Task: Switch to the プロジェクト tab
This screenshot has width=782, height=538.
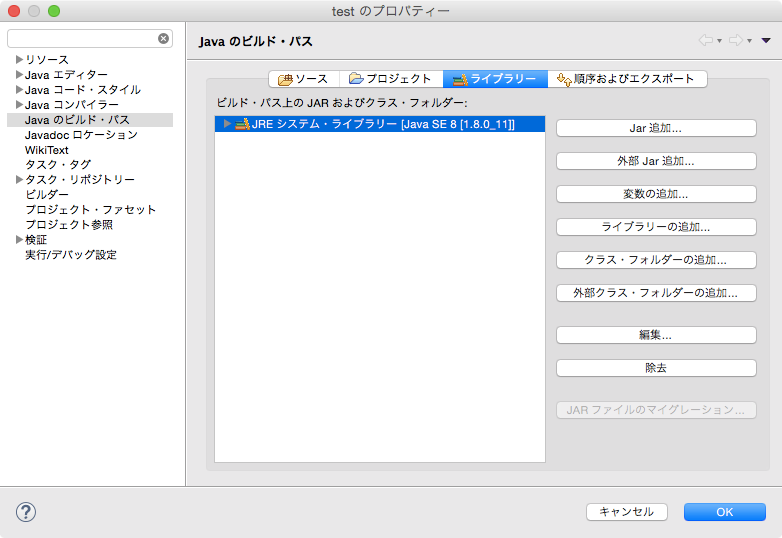Action: pos(391,79)
